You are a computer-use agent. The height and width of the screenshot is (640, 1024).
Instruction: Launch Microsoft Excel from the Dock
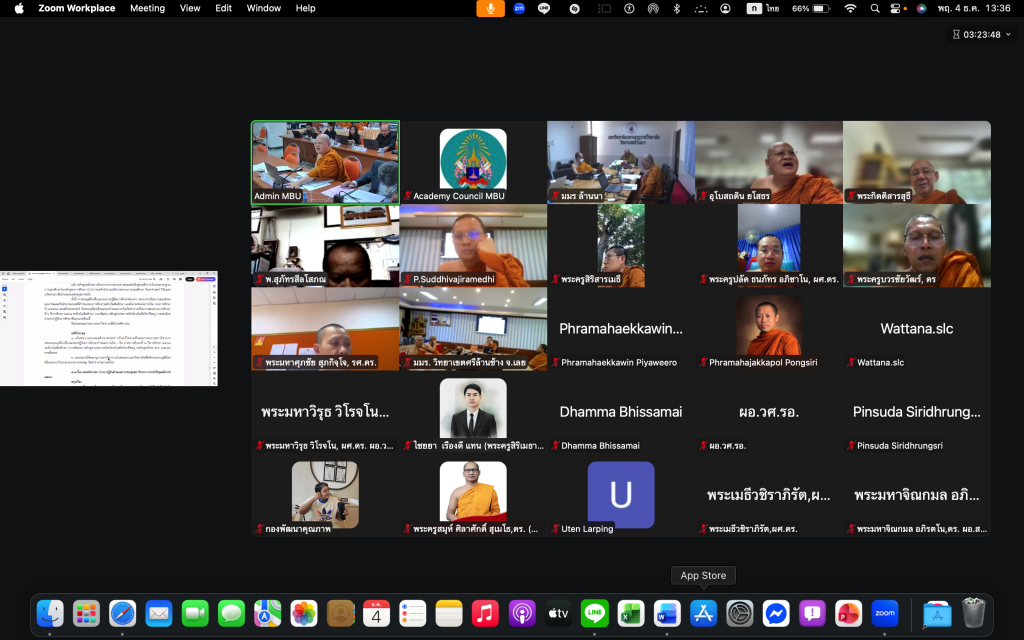click(631, 612)
